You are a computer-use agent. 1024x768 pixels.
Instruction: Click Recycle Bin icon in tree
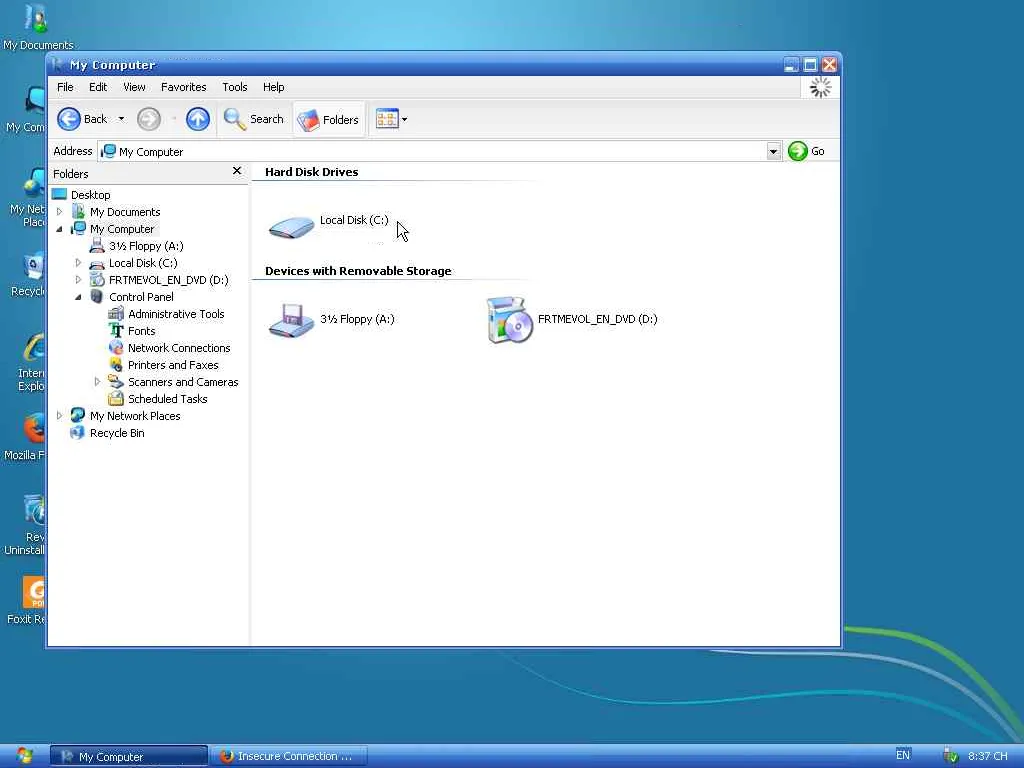pyautogui.click(x=78, y=432)
